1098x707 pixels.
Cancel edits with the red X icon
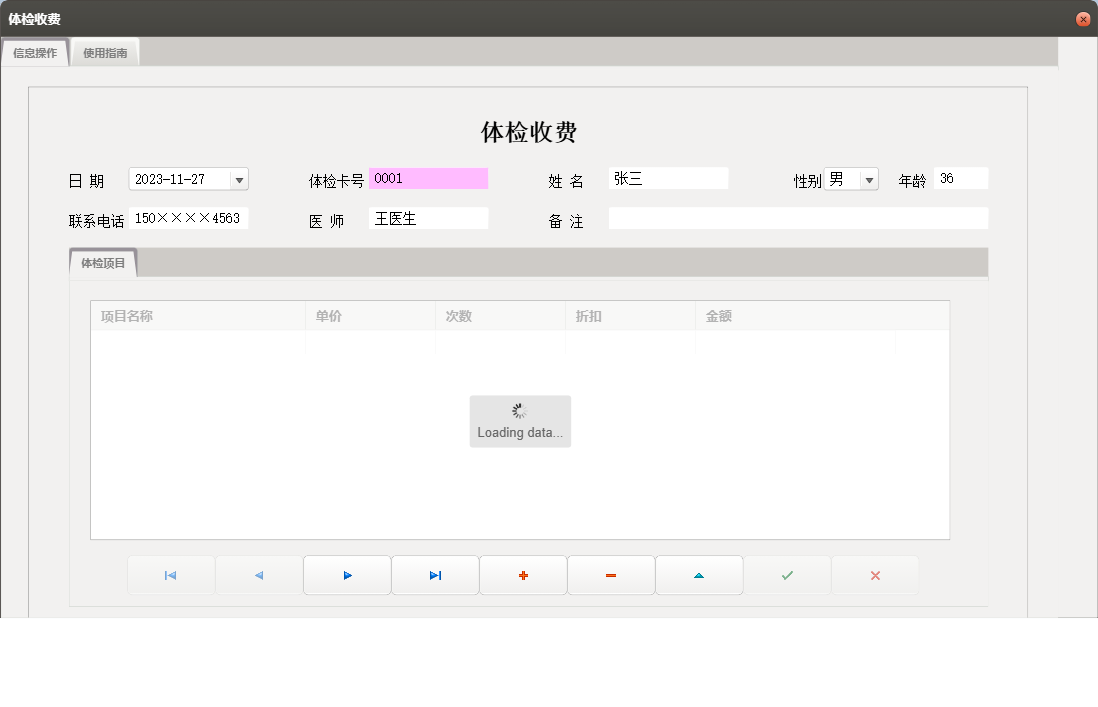tap(875, 575)
